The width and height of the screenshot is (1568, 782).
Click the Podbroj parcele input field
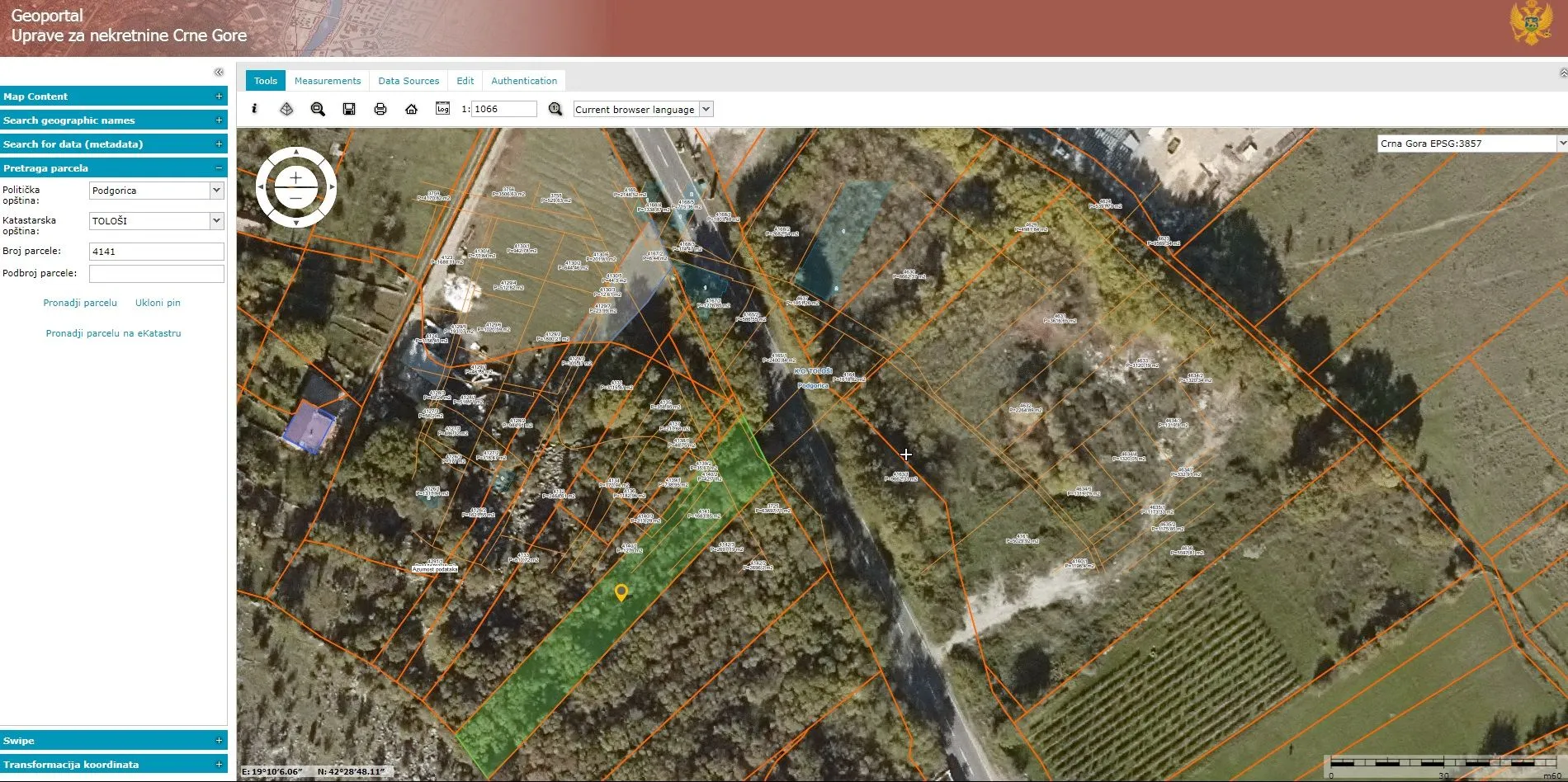tap(157, 274)
